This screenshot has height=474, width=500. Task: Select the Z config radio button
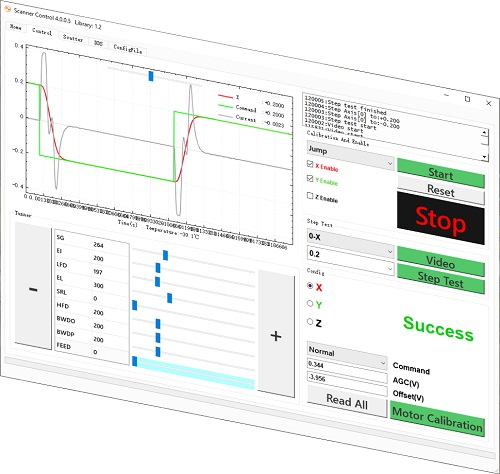310,322
